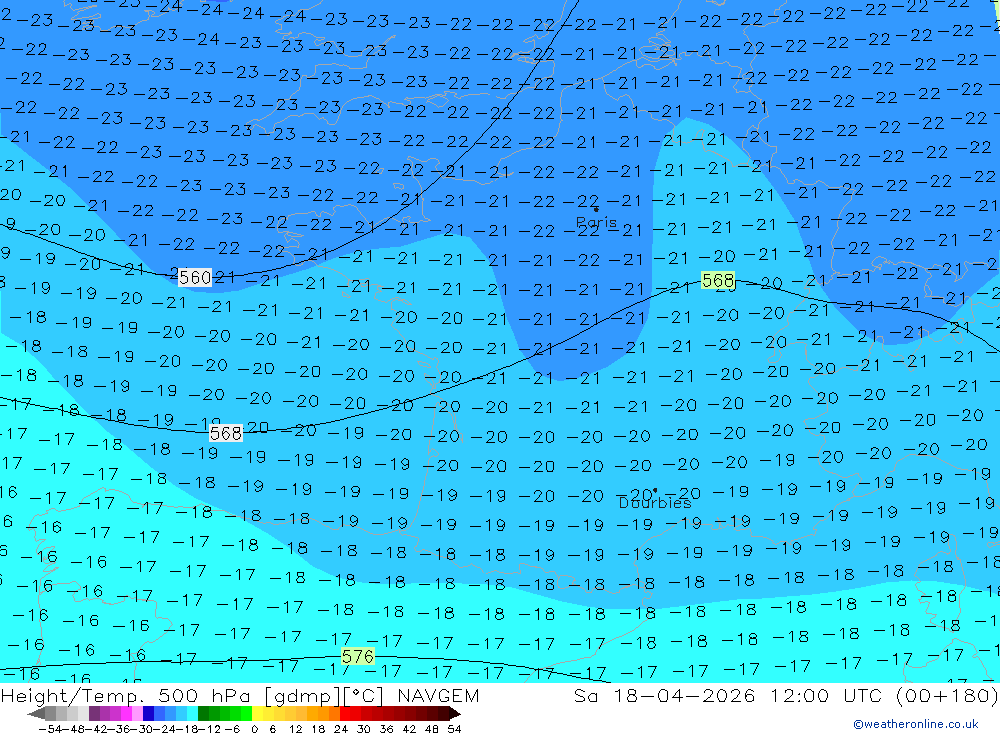Click the NAVGEM model name in title
The image size is (1000, 733).
(x=438, y=695)
